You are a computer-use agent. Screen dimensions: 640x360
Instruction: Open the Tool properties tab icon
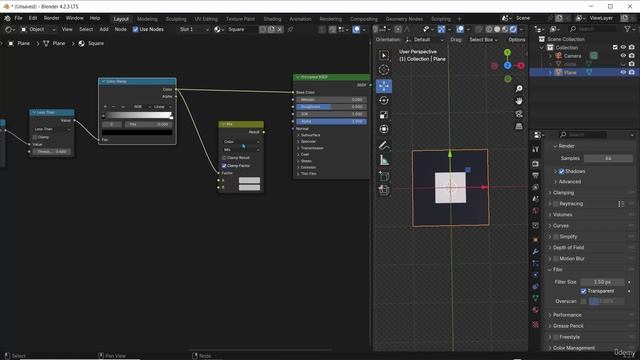pos(536,150)
